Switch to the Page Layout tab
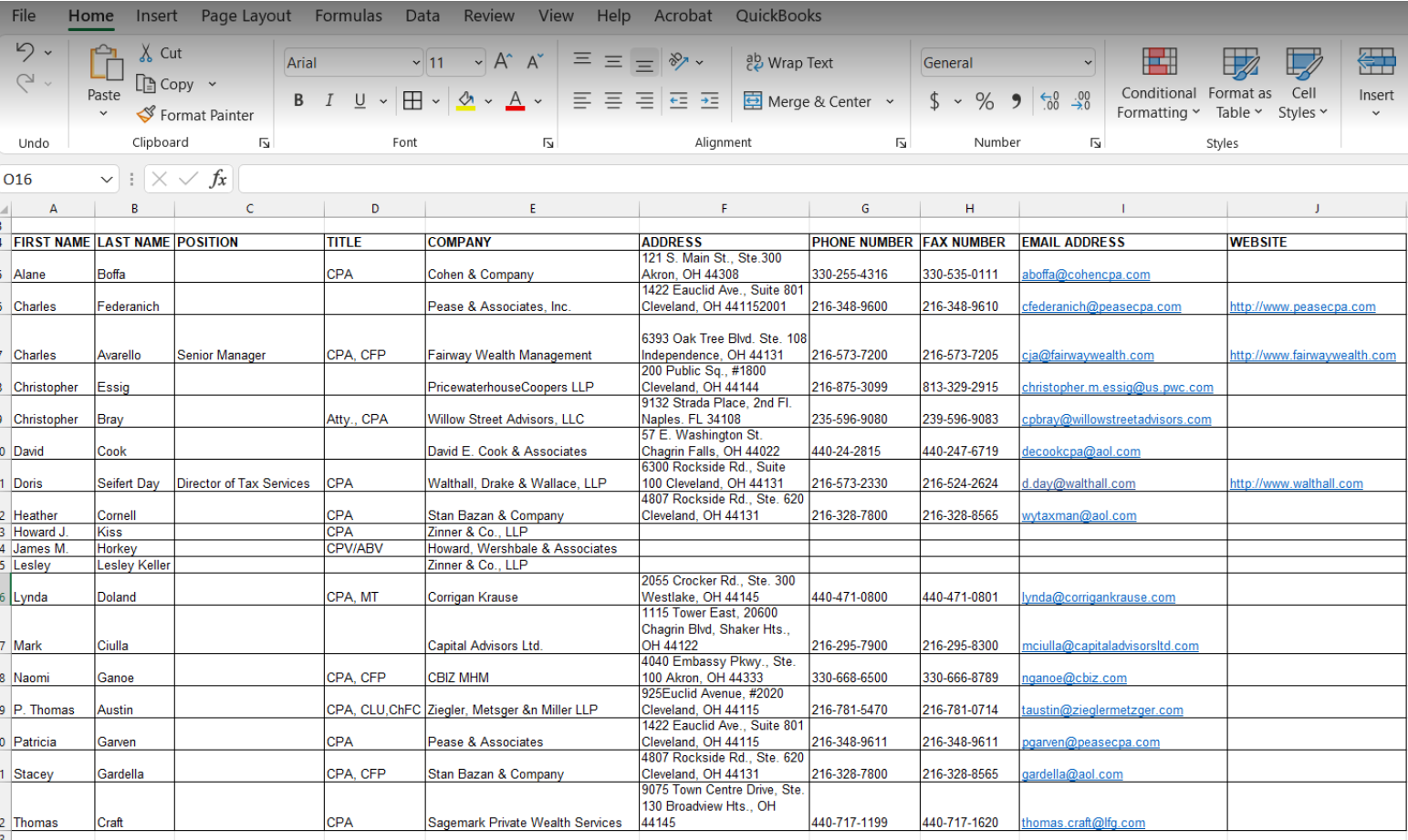Screen dimensions: 1408x840 tap(246, 16)
